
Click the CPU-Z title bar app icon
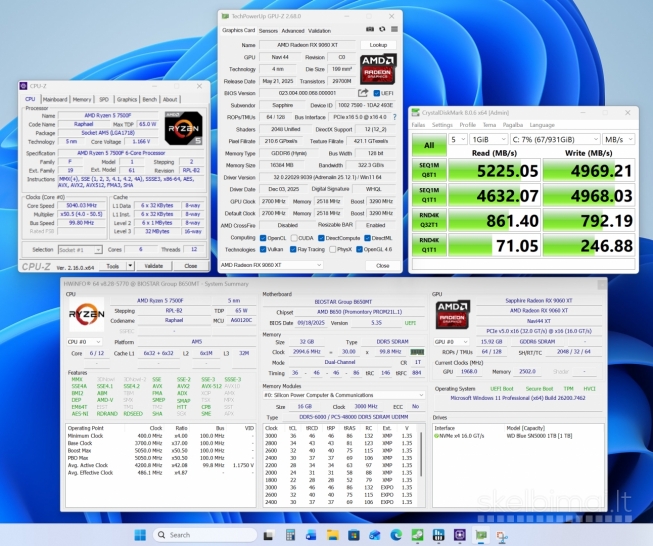[23, 86]
